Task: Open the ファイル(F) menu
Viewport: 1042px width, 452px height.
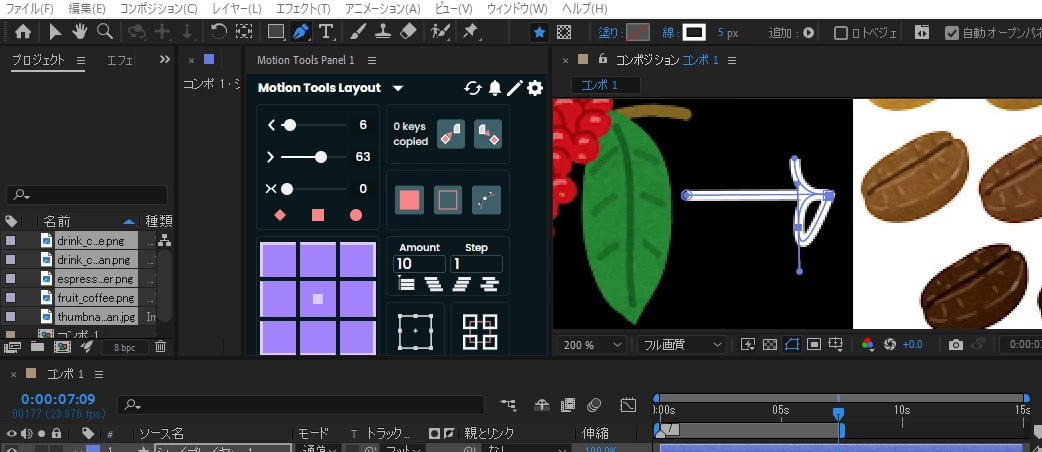Action: (29, 9)
